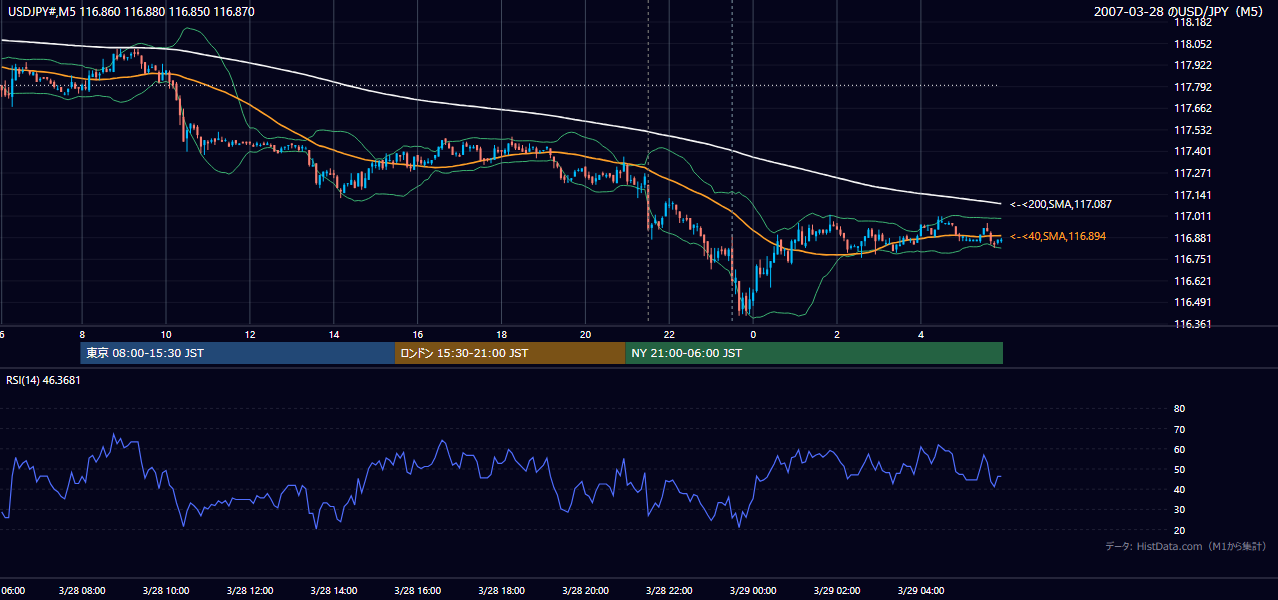This screenshot has height=600, width=1278.
Task: Click hour label 16 under the price chart
Action: click(x=418, y=335)
